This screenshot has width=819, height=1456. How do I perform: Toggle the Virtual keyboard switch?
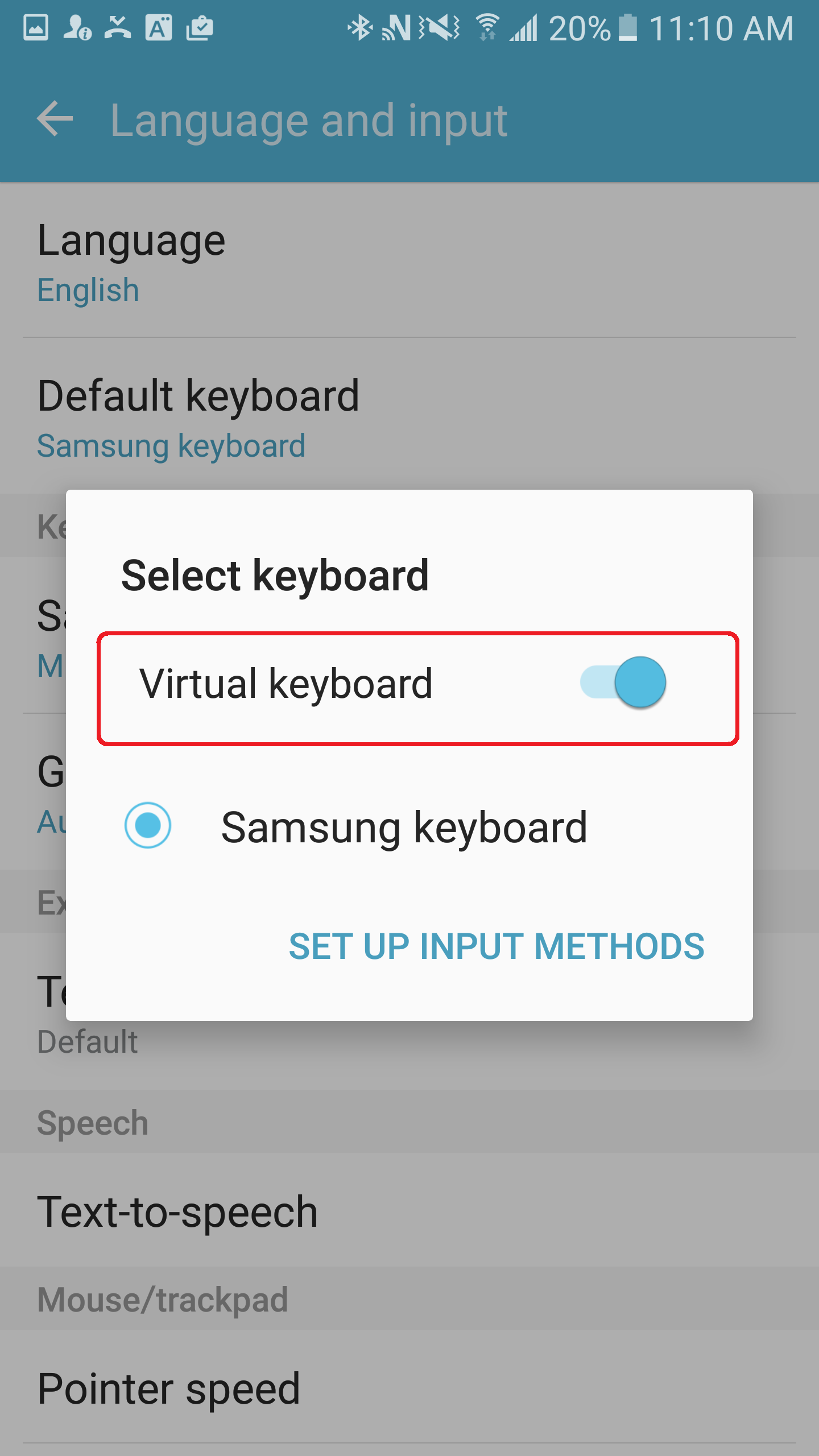[623, 682]
